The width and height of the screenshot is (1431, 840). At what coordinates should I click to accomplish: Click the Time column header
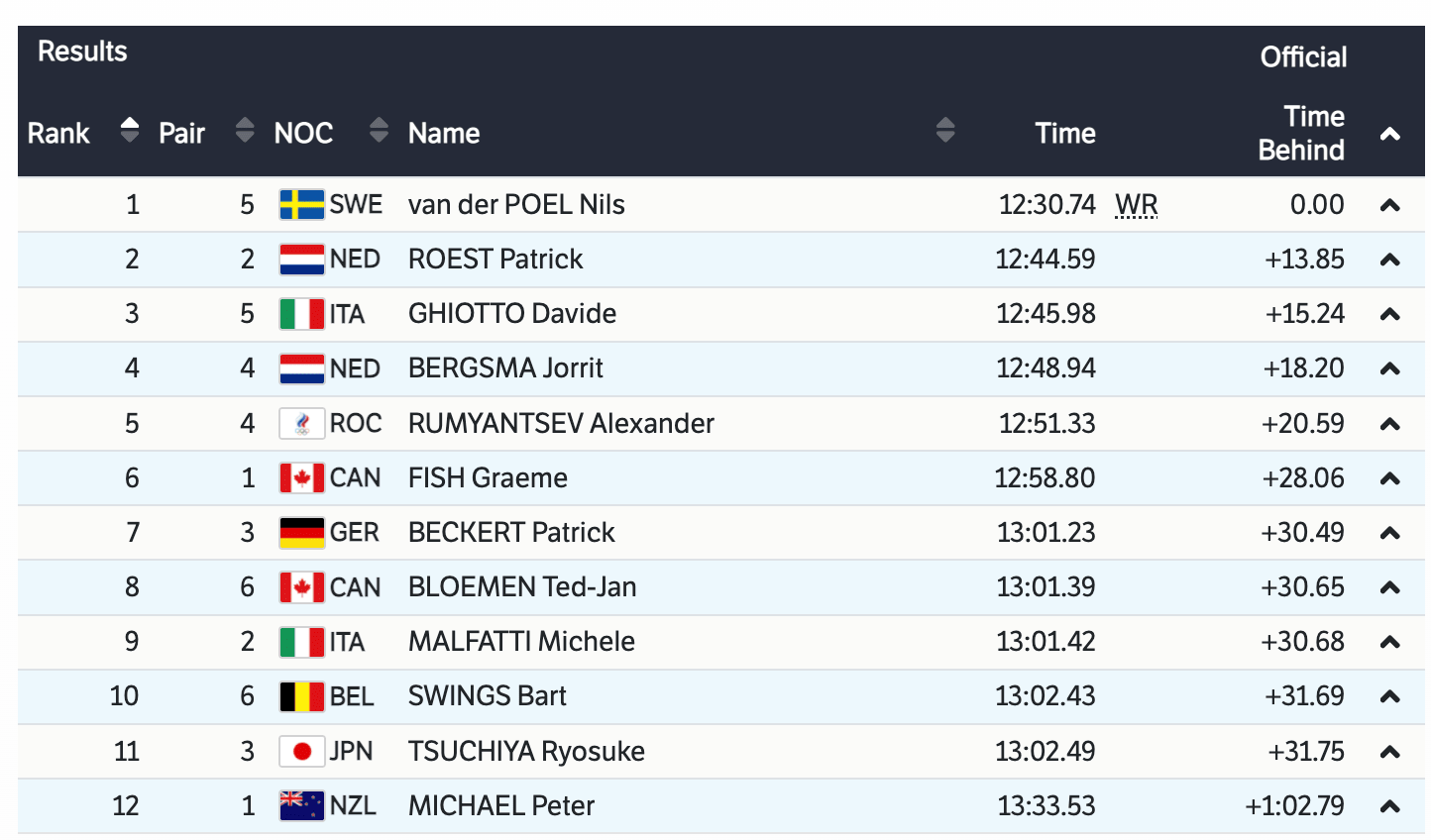point(1064,134)
